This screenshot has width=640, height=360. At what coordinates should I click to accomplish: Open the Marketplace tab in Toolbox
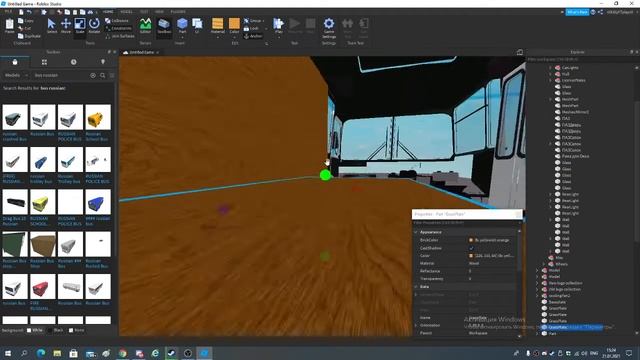click(x=15, y=62)
